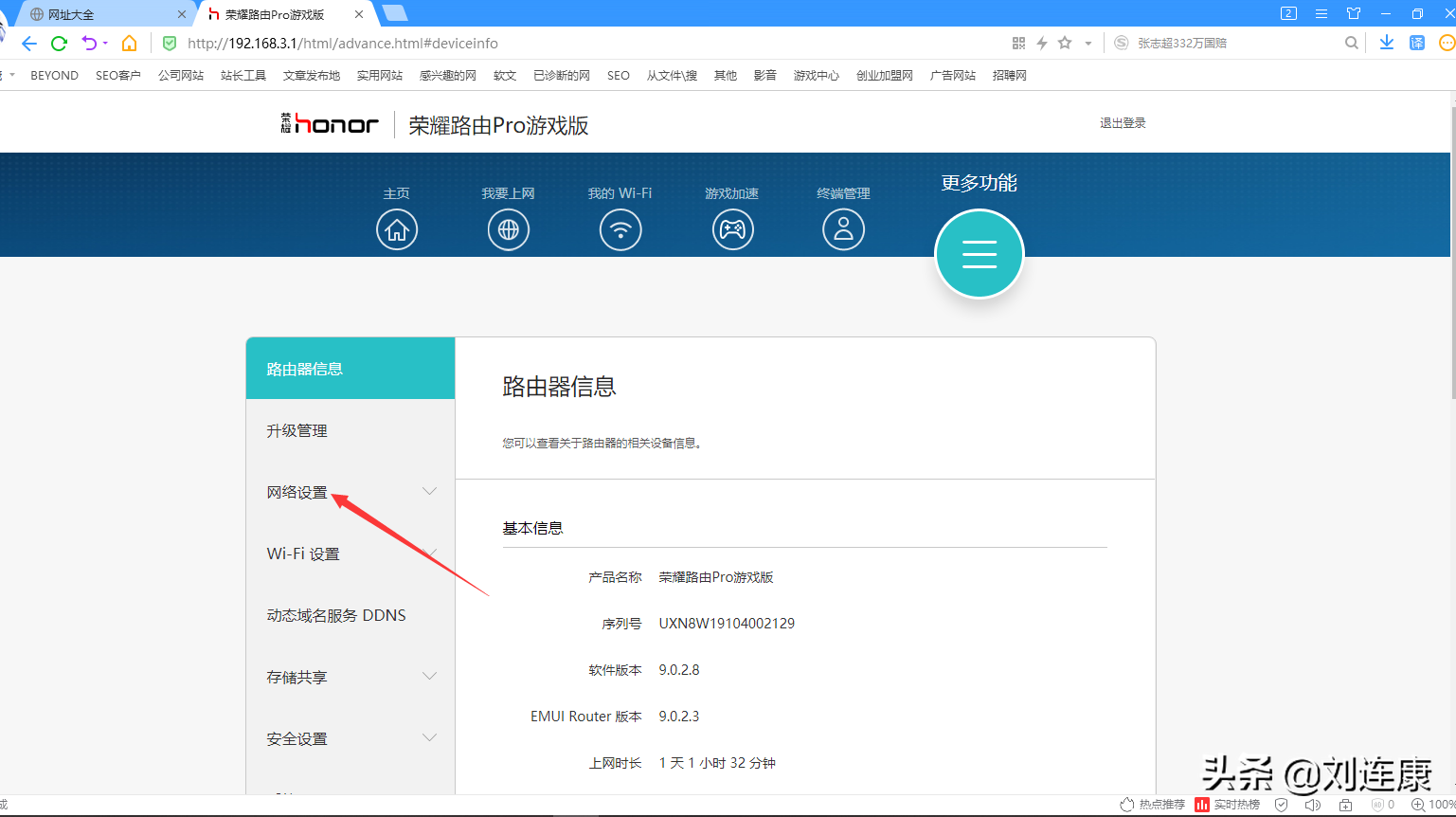Open the 终端管理 device management icon
The width and height of the screenshot is (1456, 817).
843,228
